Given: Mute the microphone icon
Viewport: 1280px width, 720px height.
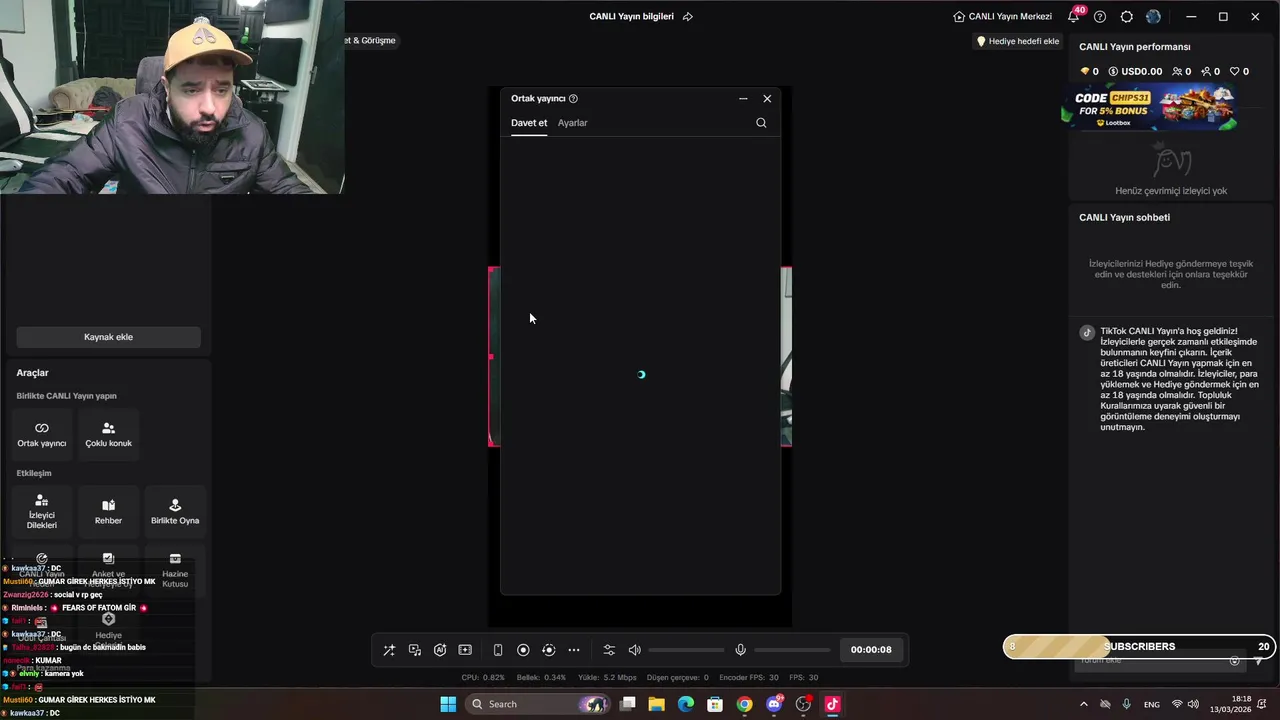Looking at the screenshot, I should coord(740,650).
